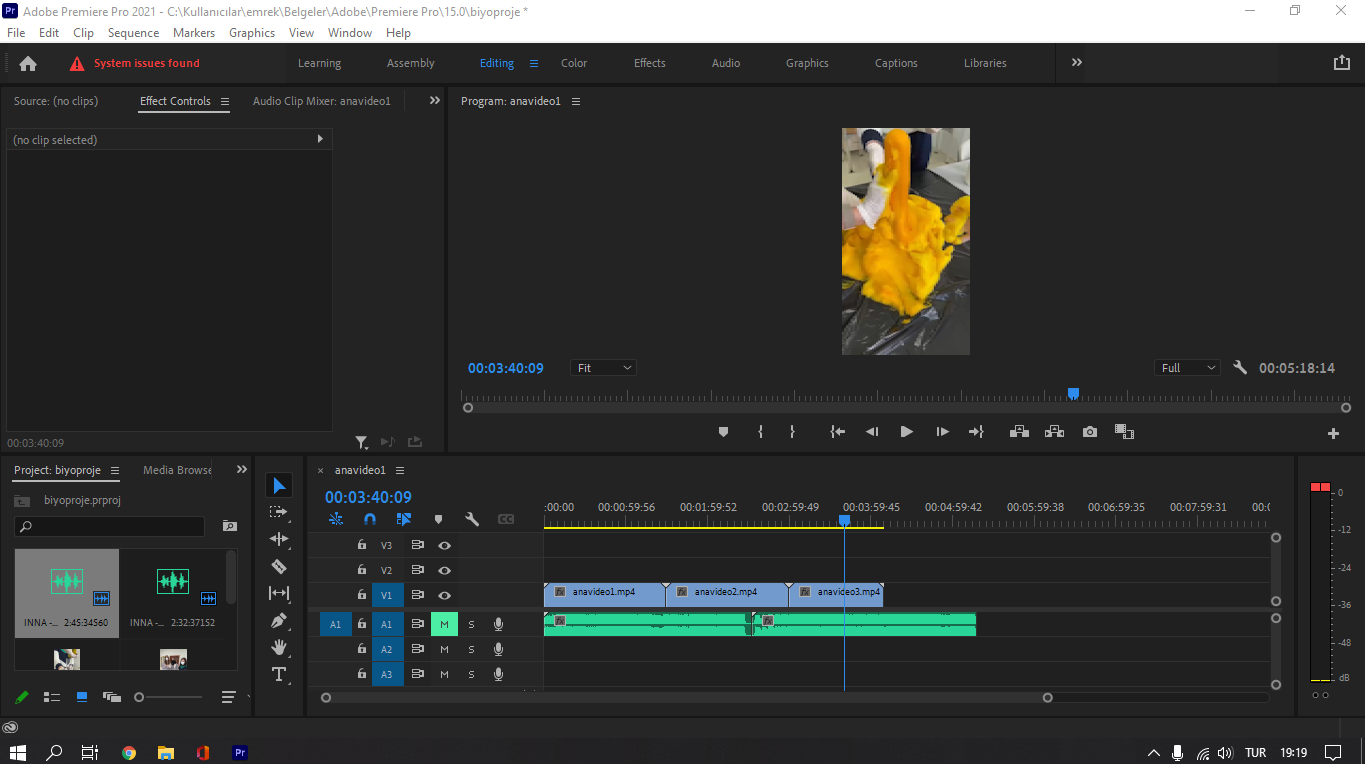
Task: Expand the workspace overflow chevron
Action: point(1077,62)
